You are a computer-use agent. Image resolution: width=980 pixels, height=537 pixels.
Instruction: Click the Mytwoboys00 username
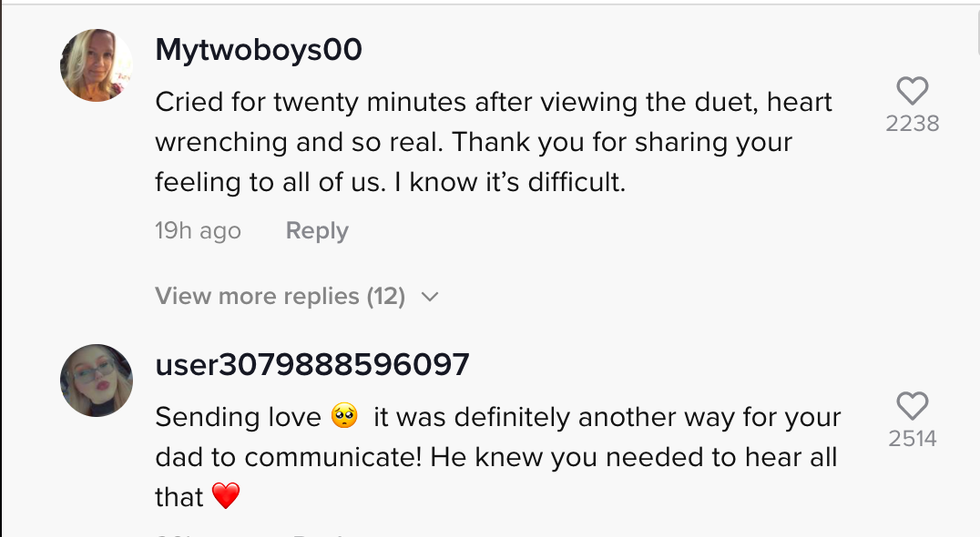(x=258, y=50)
